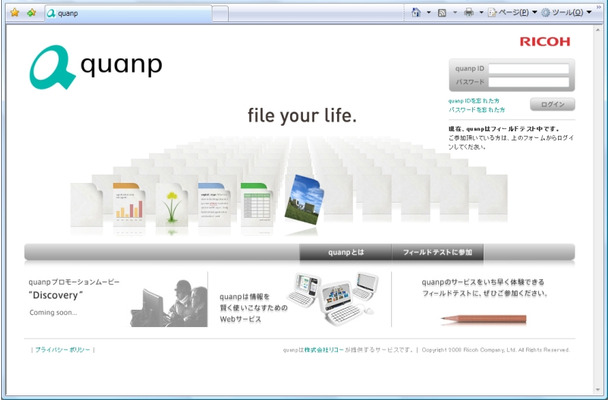This screenshot has width=610, height=400.
Task: Click the "file your life." tagline
Action: [x=302, y=116]
